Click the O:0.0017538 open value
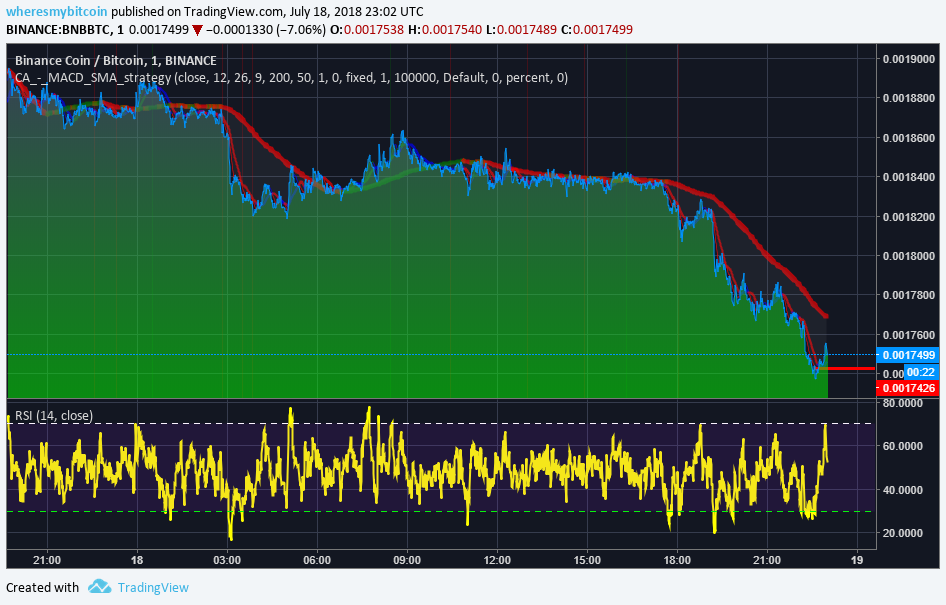This screenshot has height=605, width=946. (x=367, y=30)
